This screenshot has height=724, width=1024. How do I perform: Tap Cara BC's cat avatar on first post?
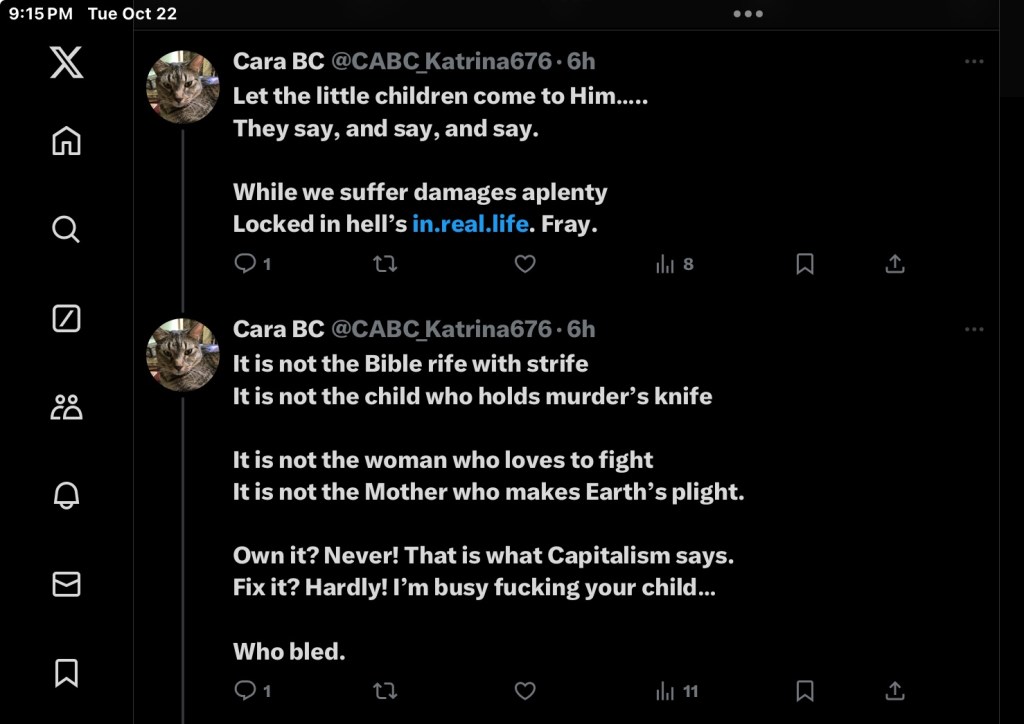click(x=183, y=87)
